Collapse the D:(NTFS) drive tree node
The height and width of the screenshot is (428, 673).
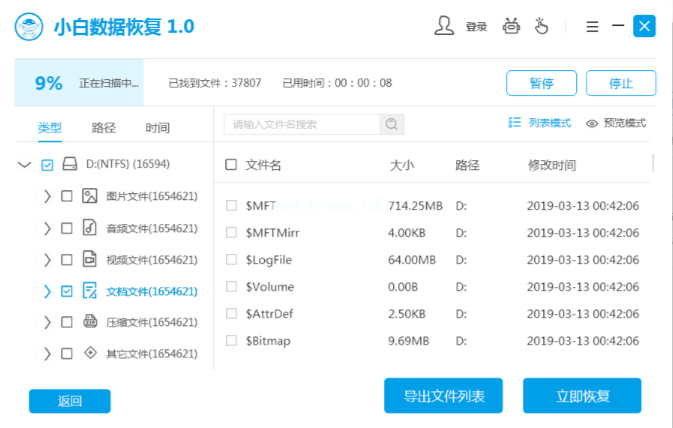tap(24, 164)
